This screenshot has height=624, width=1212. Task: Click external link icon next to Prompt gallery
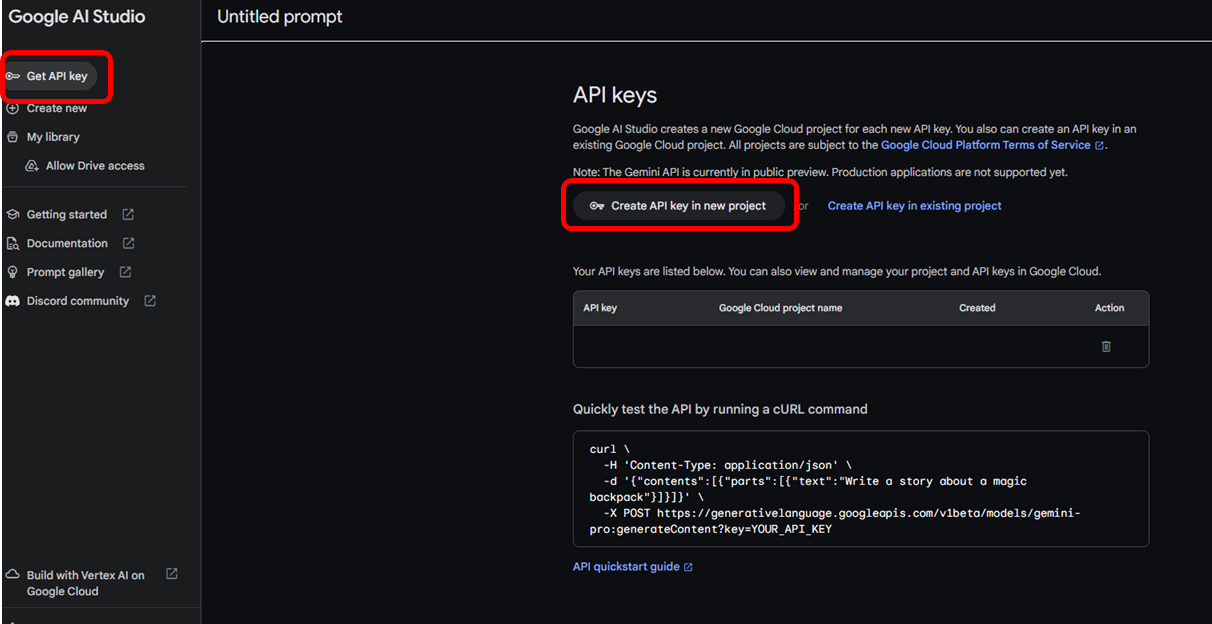point(125,271)
